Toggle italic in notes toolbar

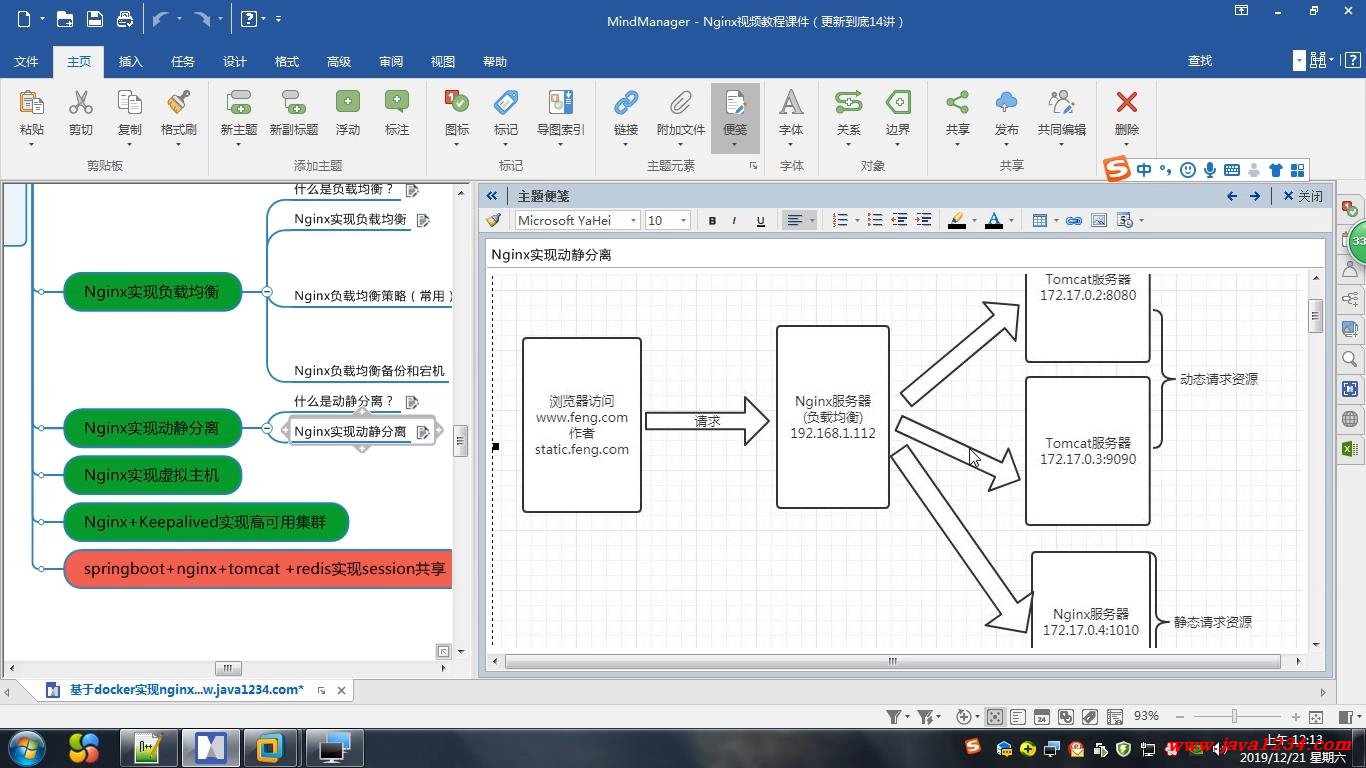735,221
